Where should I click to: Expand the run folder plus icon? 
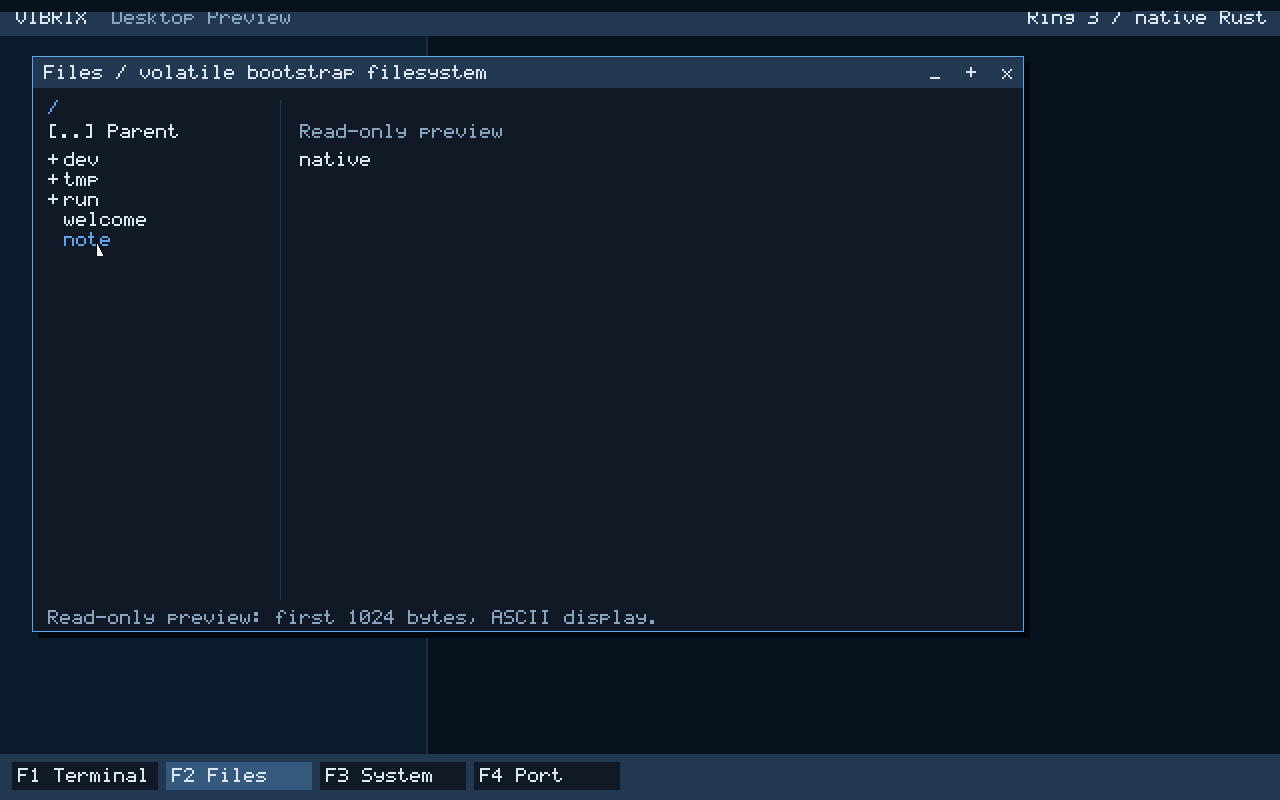(x=53, y=199)
